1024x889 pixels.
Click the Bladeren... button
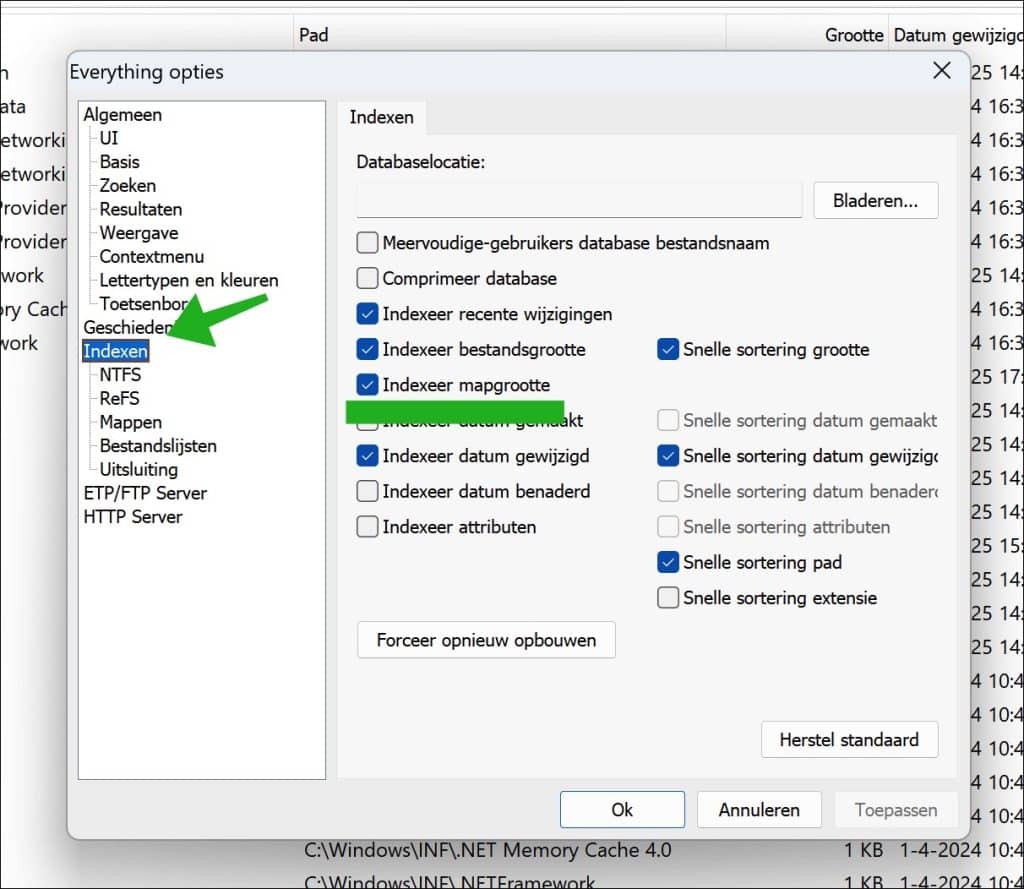[875, 200]
